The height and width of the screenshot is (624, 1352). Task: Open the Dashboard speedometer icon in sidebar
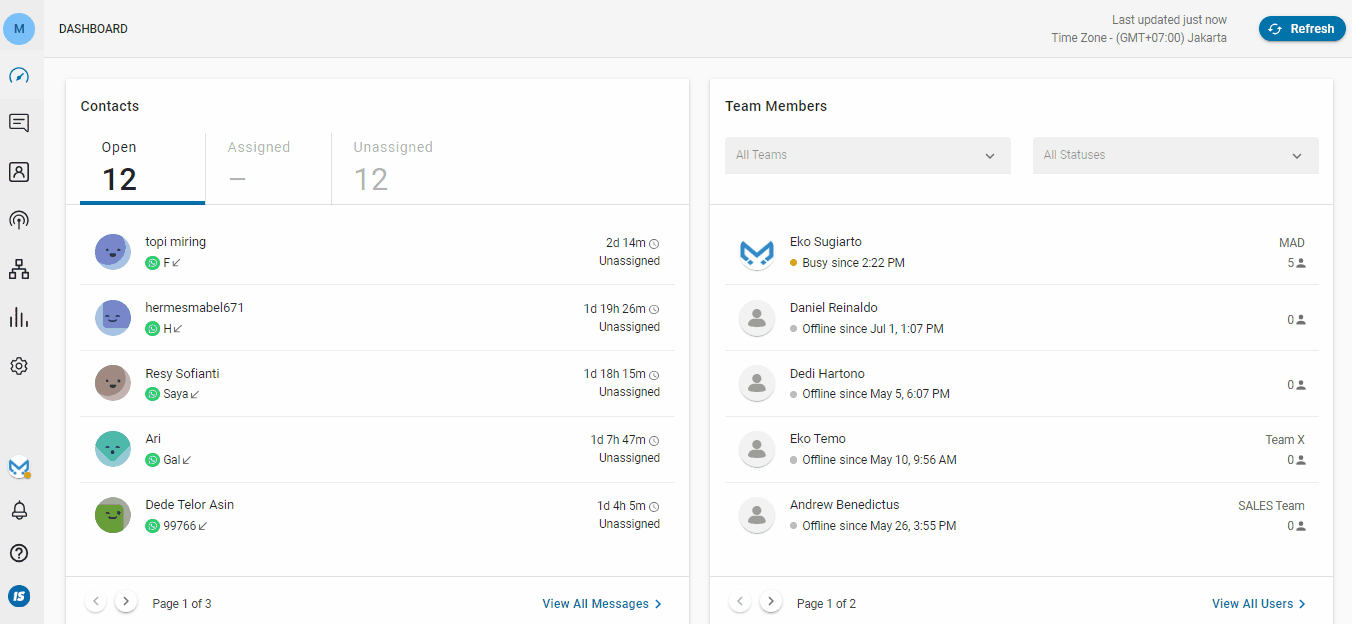pos(19,76)
